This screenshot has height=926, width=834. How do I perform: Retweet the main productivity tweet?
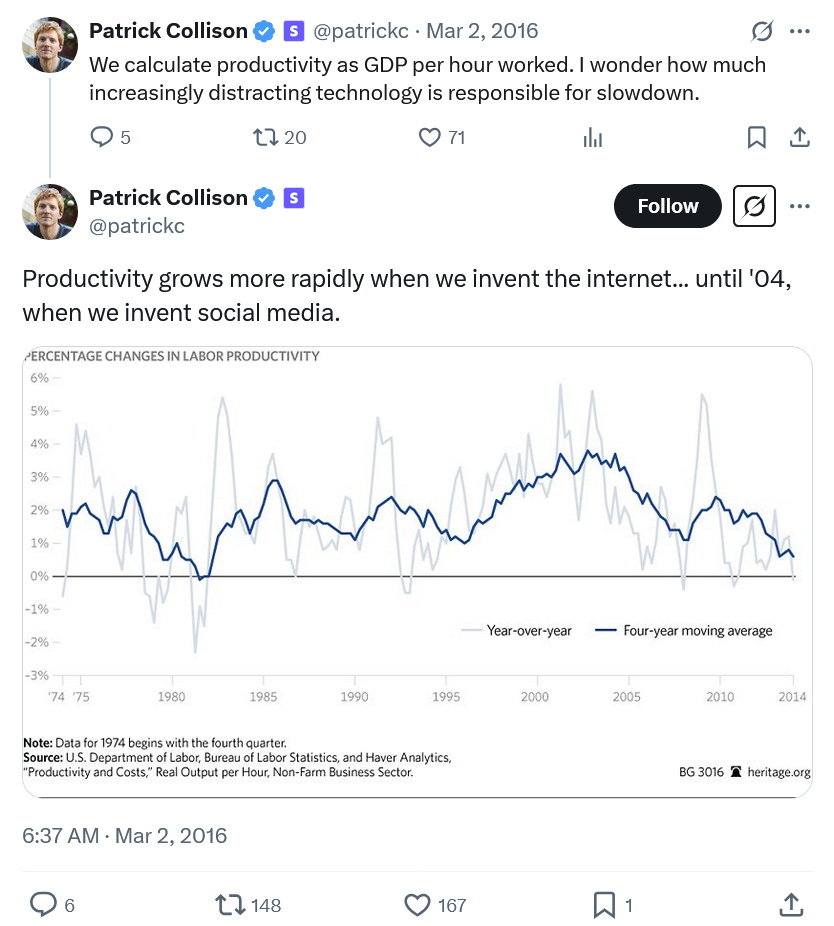tap(231, 905)
